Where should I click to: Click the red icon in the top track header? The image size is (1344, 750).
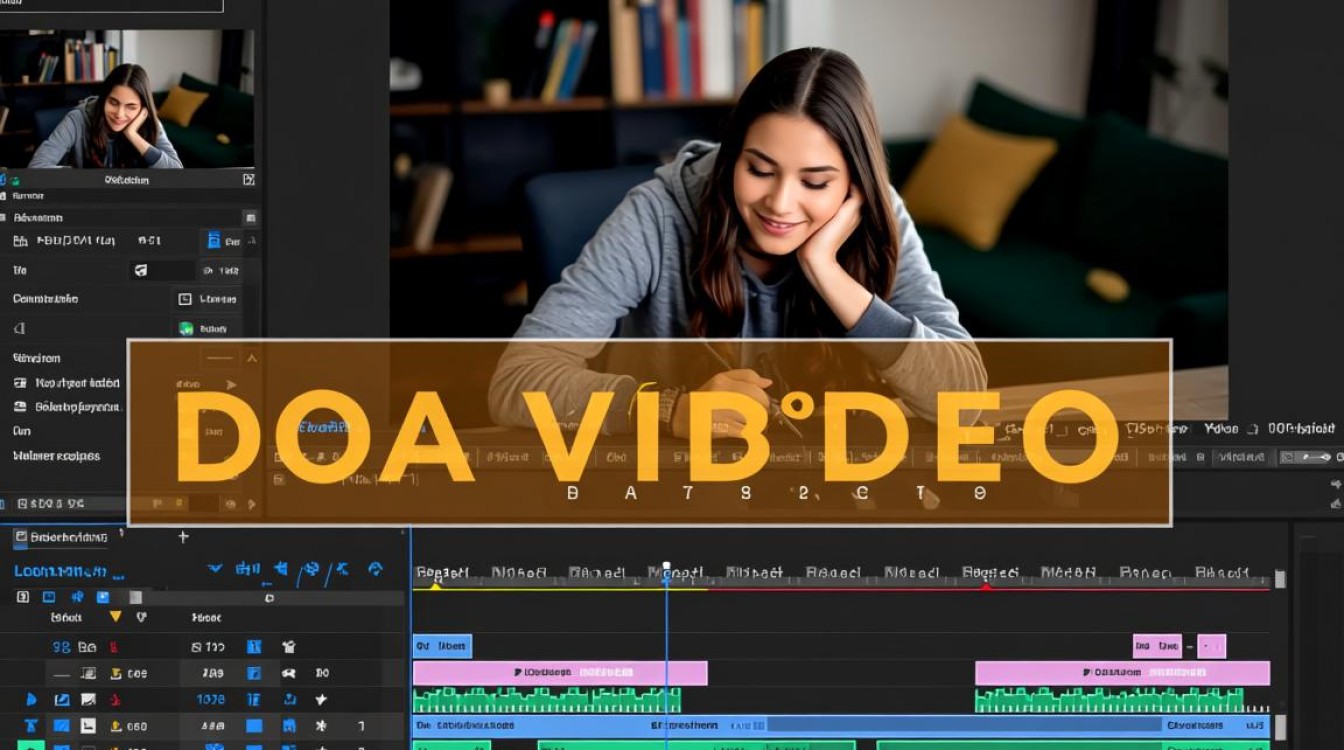click(114, 647)
